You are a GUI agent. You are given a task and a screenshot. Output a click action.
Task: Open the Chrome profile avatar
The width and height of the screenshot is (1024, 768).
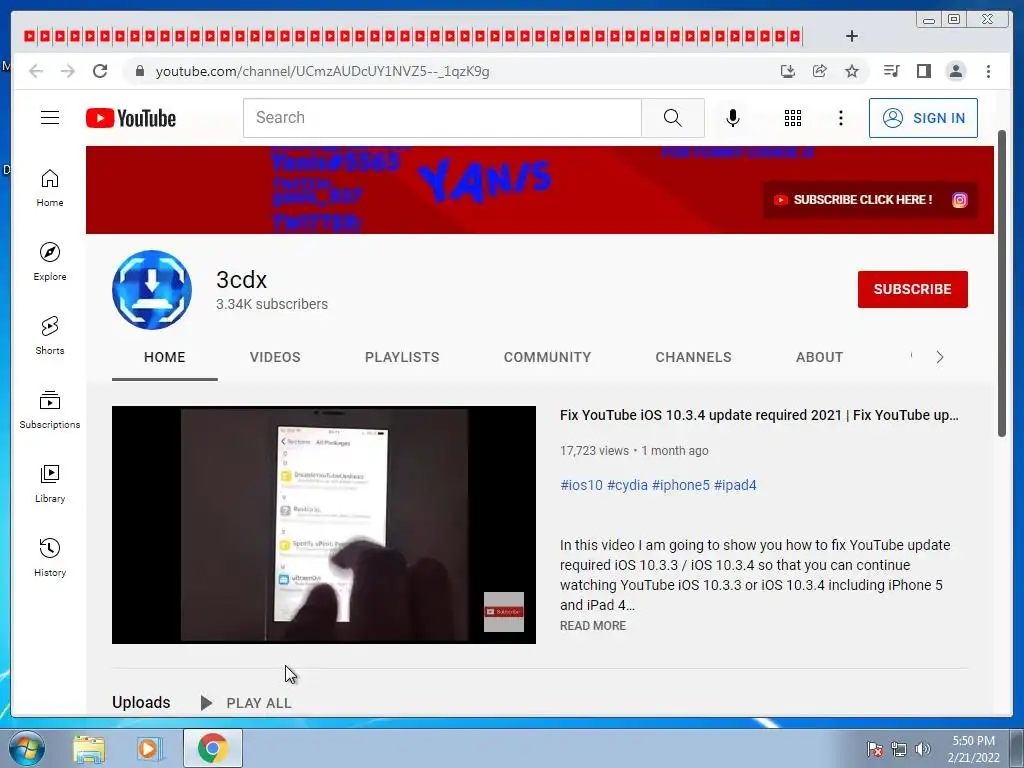coord(955,71)
